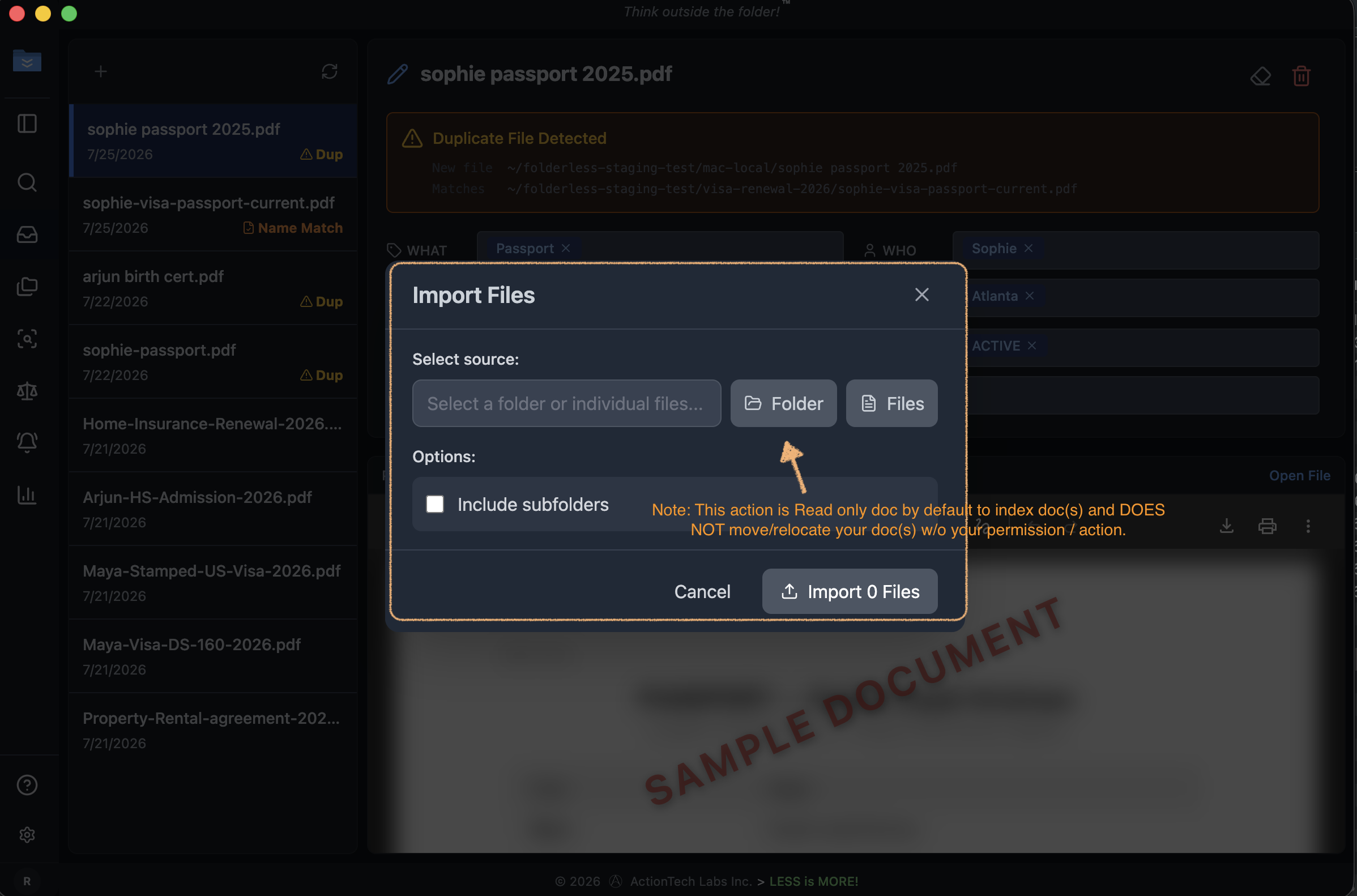The image size is (1357, 896).
Task: Open the inbox tray icon
Action: point(27,234)
